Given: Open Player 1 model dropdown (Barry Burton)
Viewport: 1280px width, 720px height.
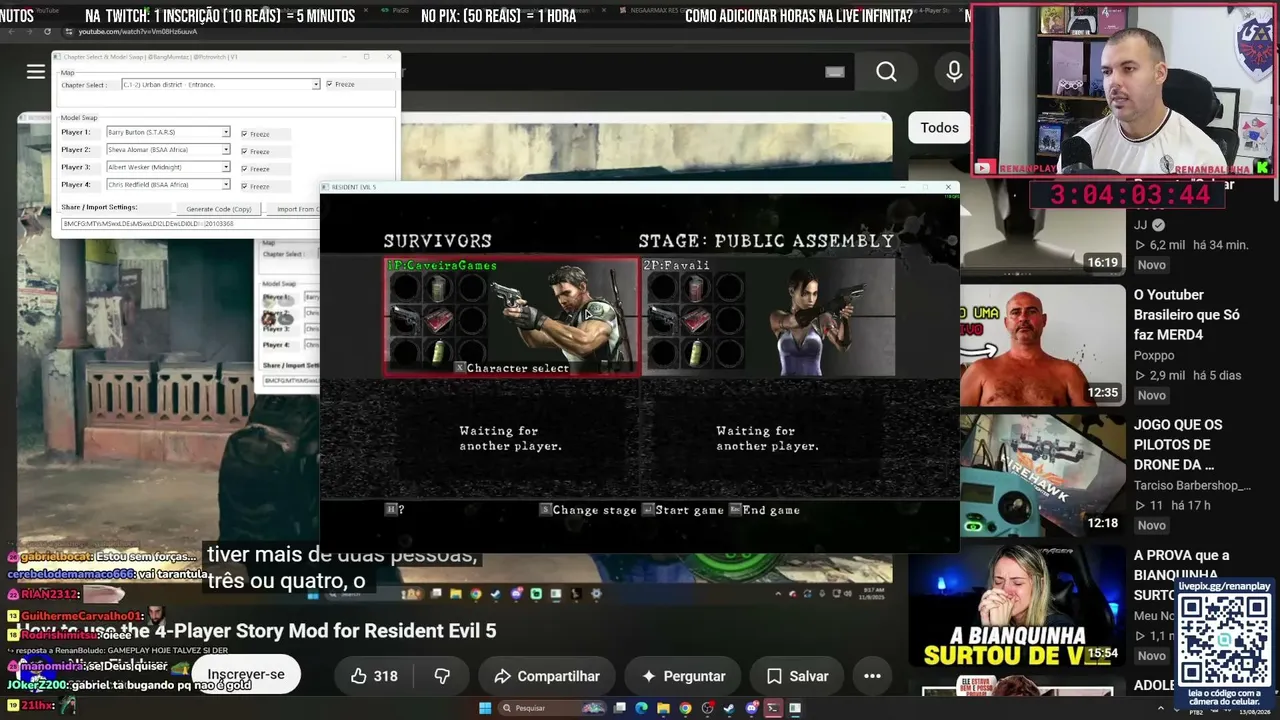Looking at the screenshot, I should click(226, 132).
